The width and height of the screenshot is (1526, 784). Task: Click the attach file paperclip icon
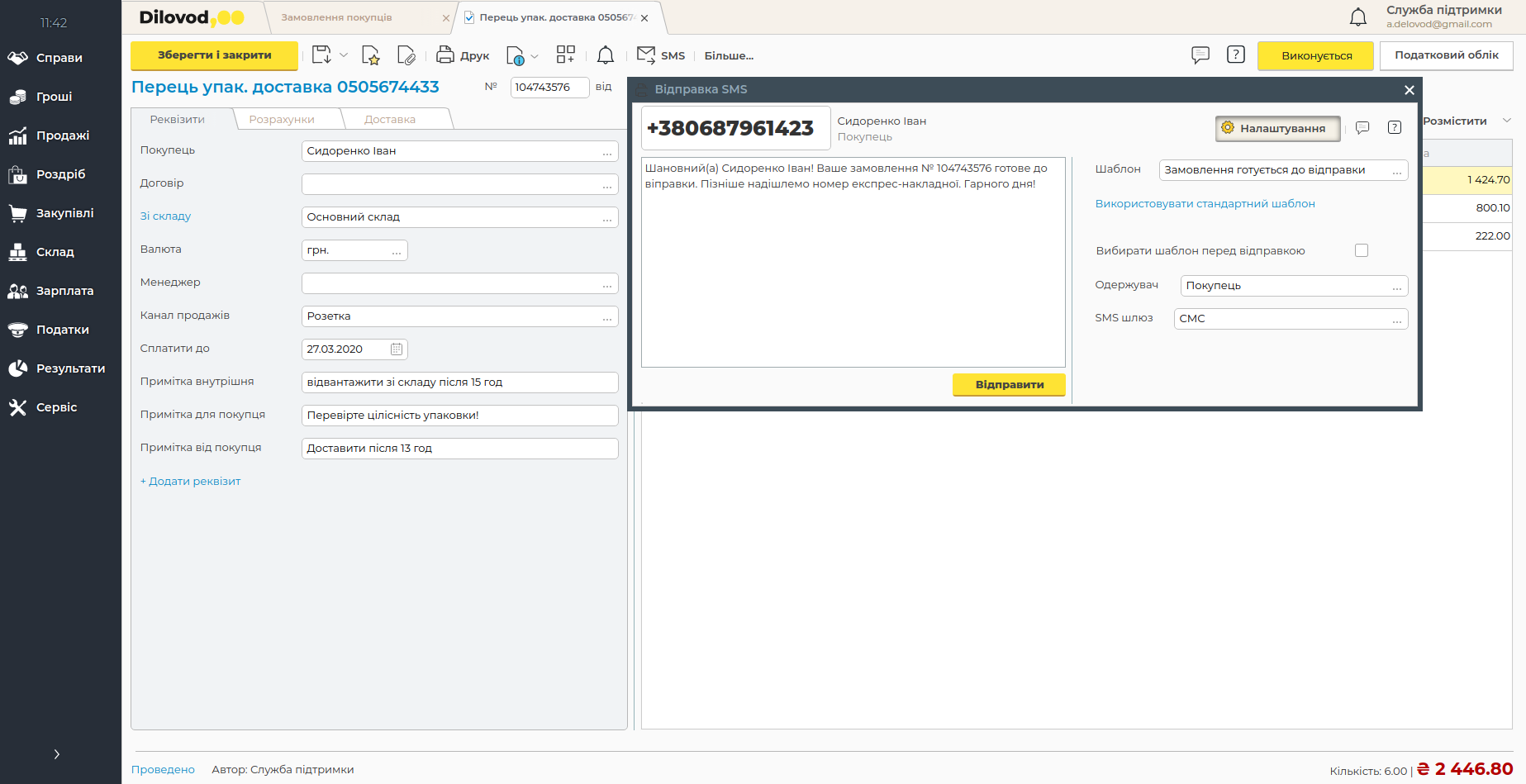point(406,55)
